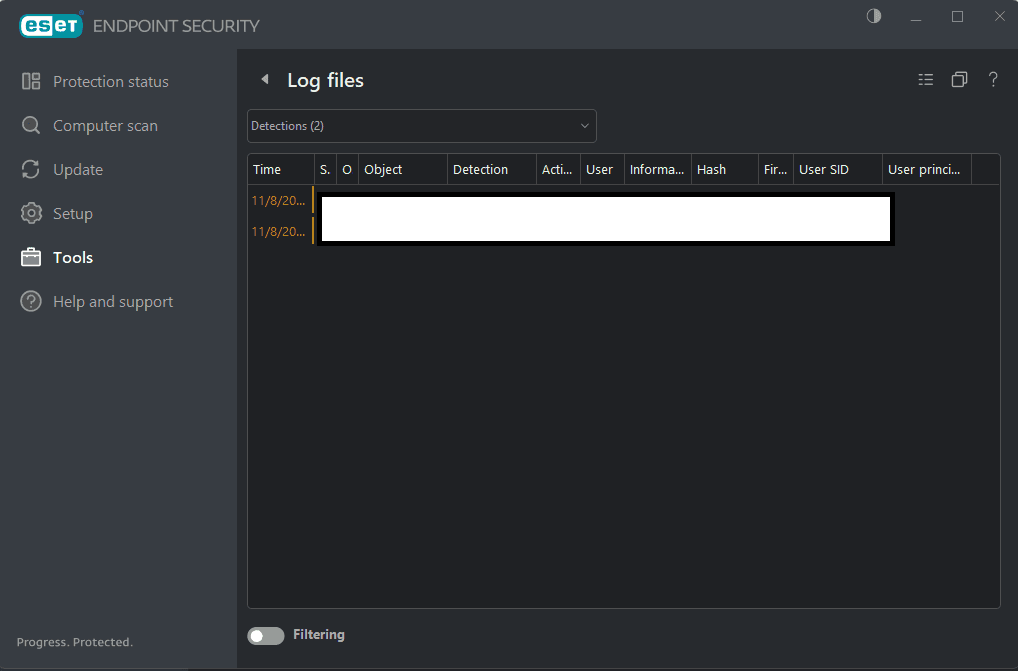This screenshot has height=671, width=1018.
Task: Go back using the arrow beside Log files
Action: coord(265,79)
